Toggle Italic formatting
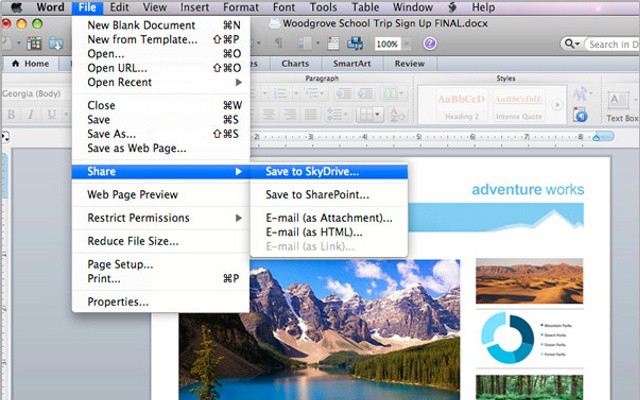Image resolution: width=640 pixels, height=400 pixels. coord(32,114)
